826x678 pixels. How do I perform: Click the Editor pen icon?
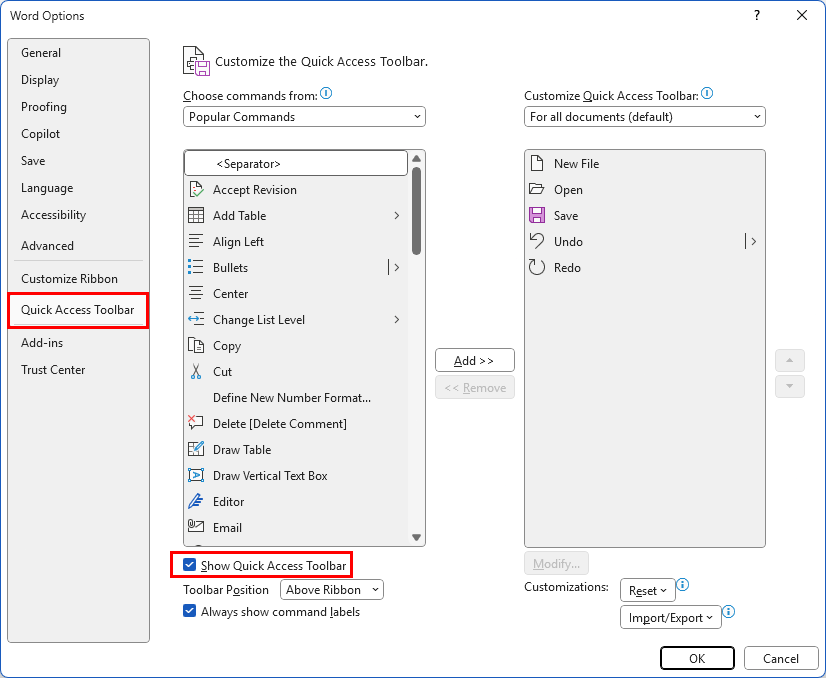[196, 501]
